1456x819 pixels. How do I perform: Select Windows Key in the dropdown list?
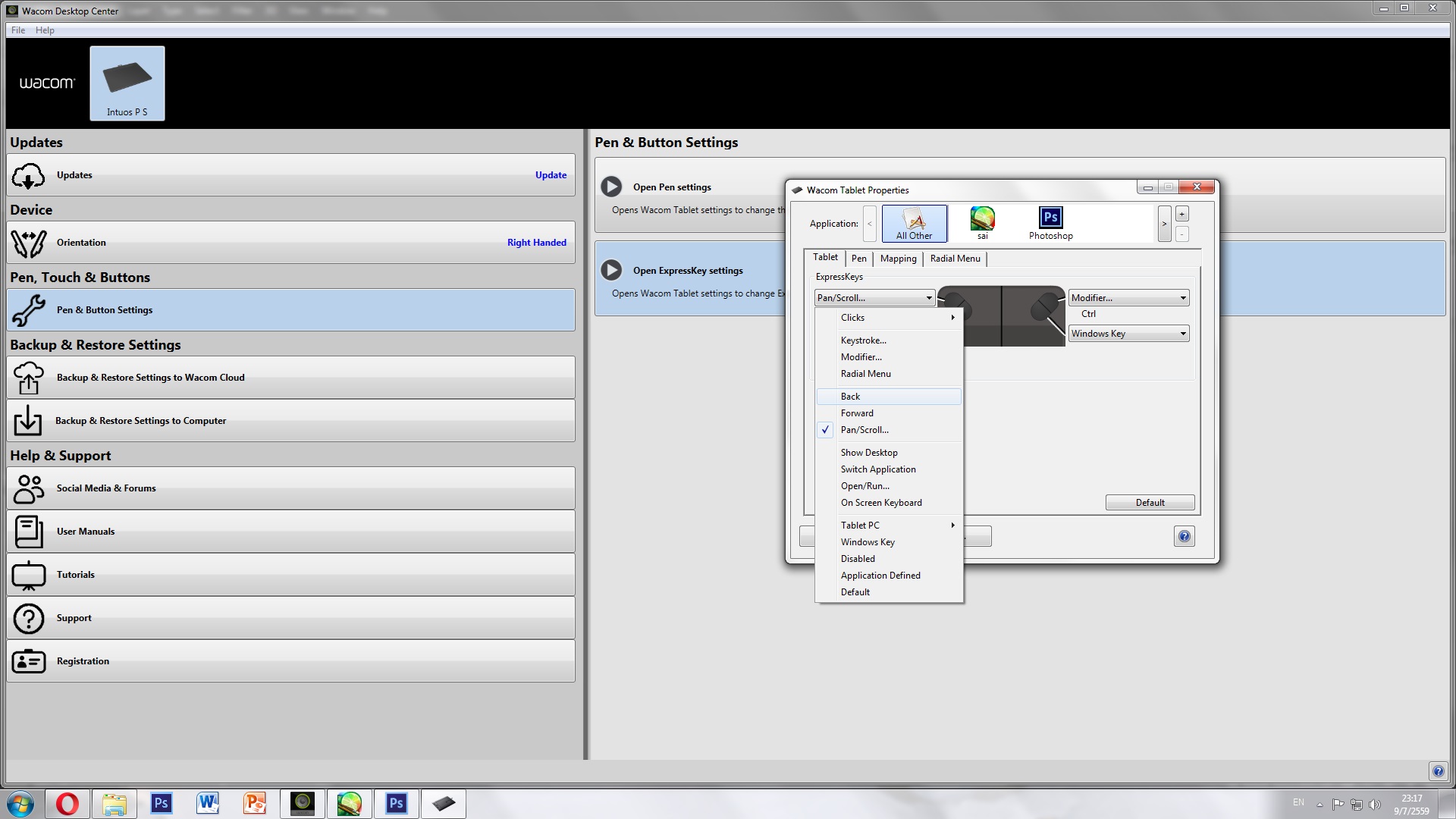coord(890,542)
